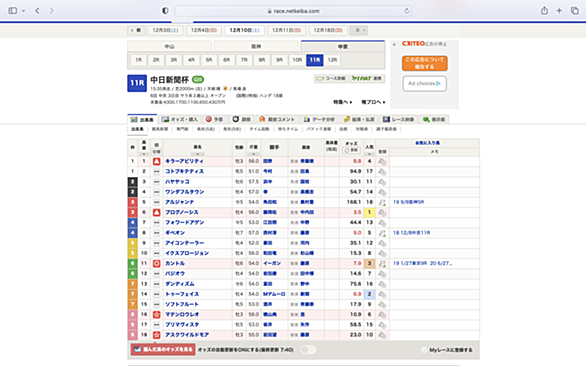Click mark icon for キラーアビリティ
Screen dimensions: 586x366
point(157,161)
